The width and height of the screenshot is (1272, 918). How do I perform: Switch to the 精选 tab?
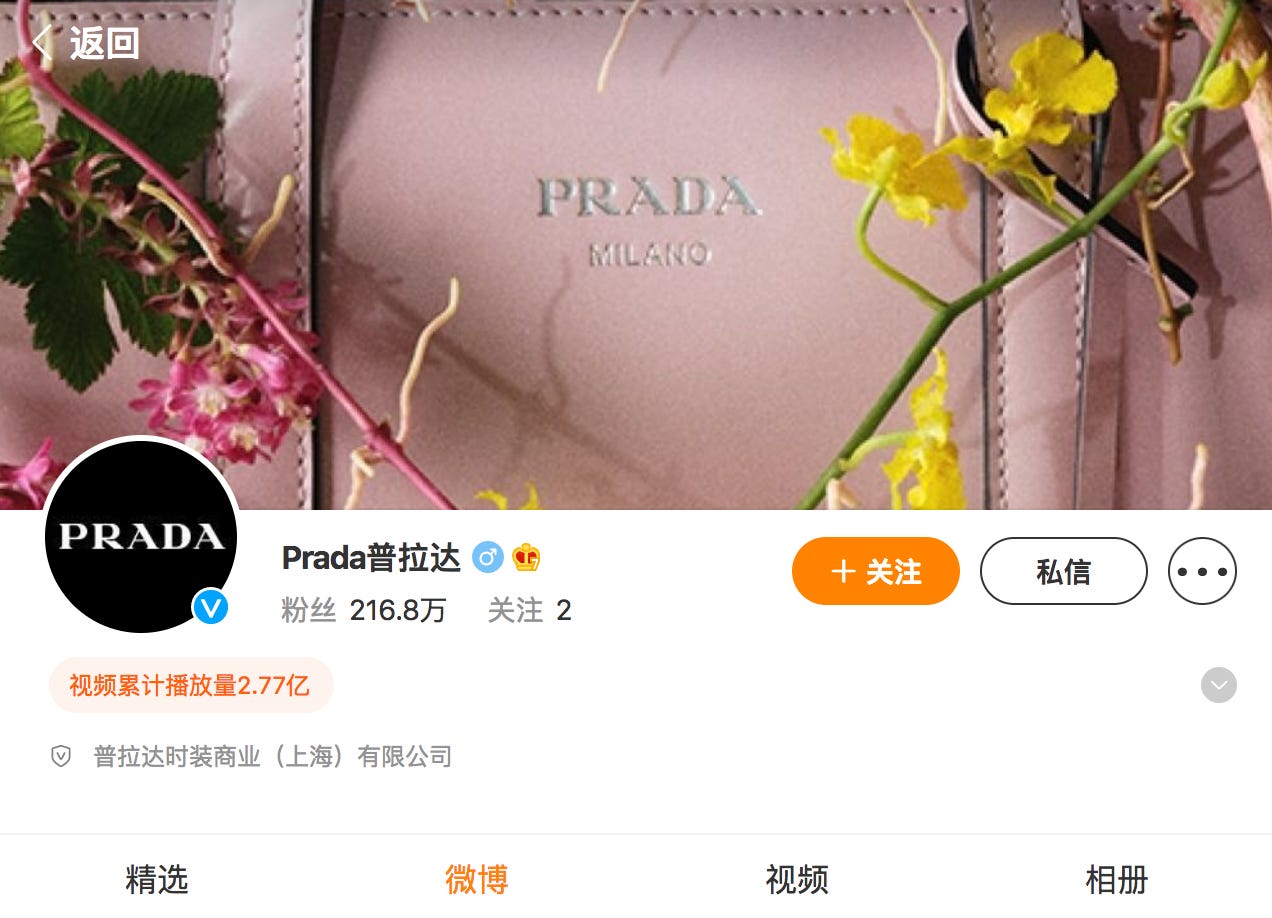click(157, 879)
